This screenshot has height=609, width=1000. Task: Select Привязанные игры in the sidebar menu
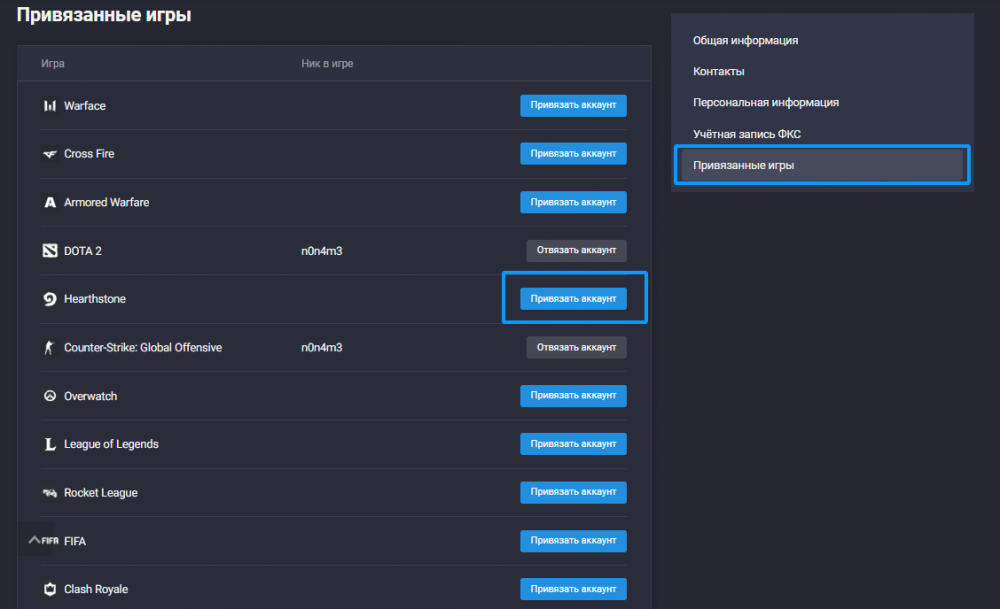click(822, 165)
